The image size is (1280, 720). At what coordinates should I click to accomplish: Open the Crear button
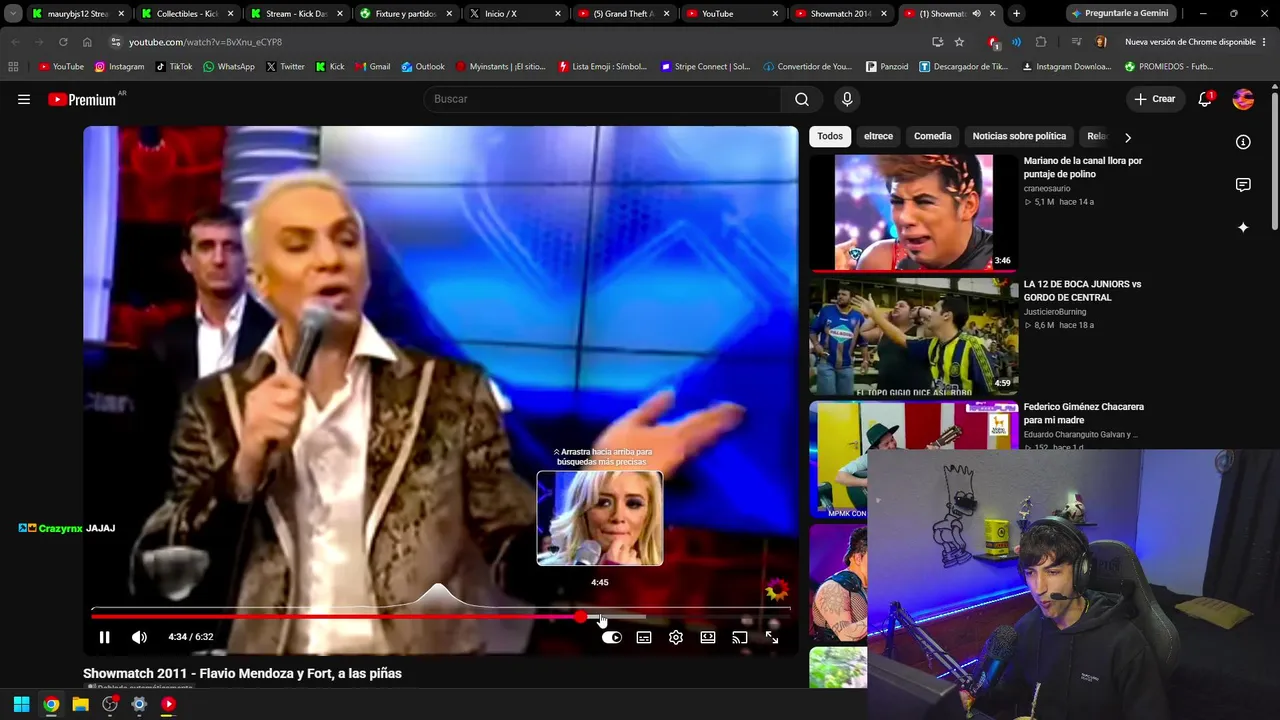click(1154, 99)
